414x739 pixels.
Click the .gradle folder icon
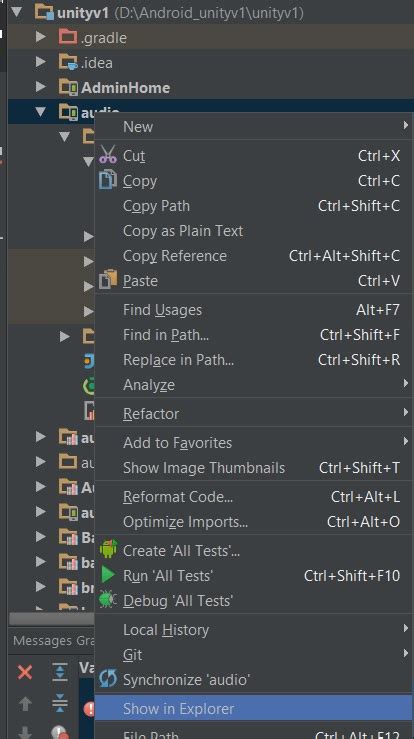point(68,37)
